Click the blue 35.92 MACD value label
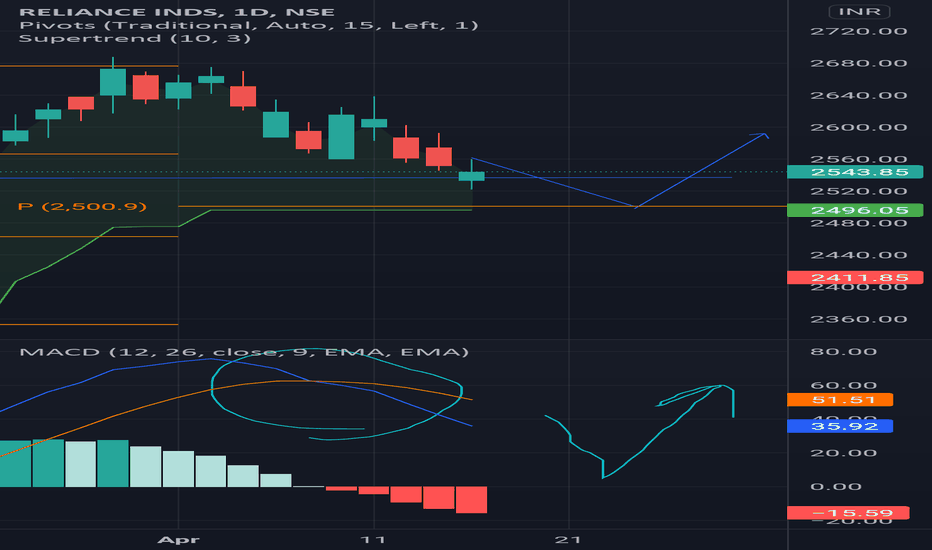The width and height of the screenshot is (932, 550). coord(840,426)
